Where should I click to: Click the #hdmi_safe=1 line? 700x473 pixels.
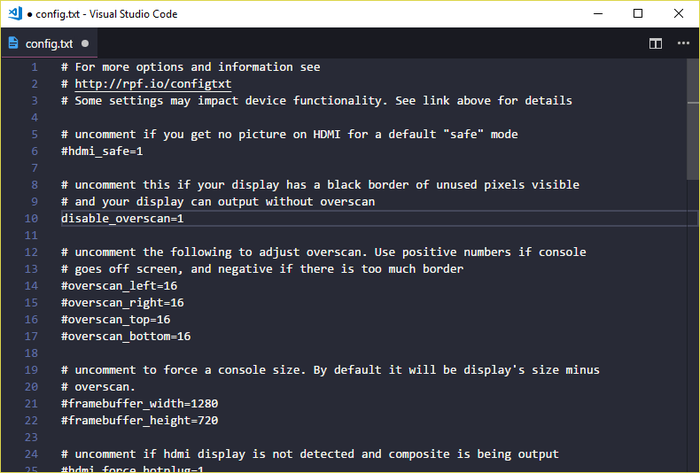coord(102,151)
